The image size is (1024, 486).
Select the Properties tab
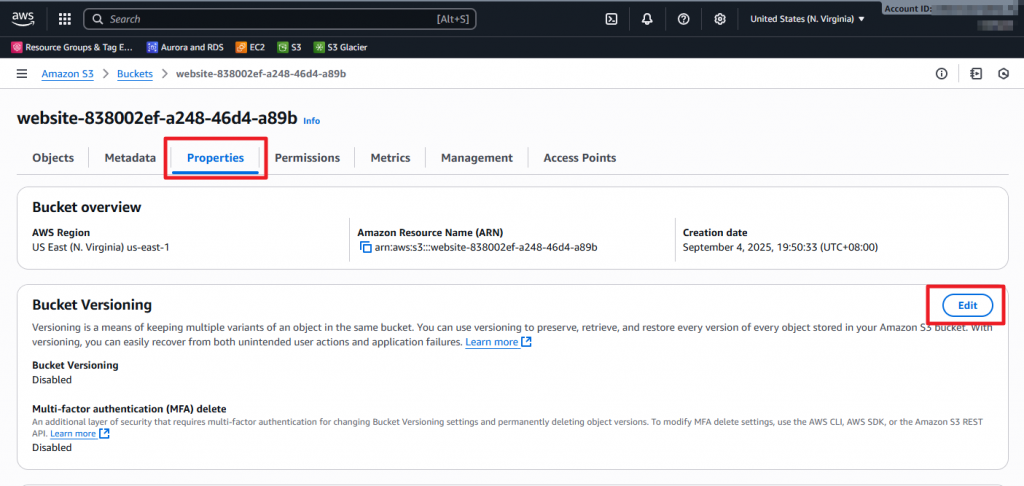pos(216,157)
